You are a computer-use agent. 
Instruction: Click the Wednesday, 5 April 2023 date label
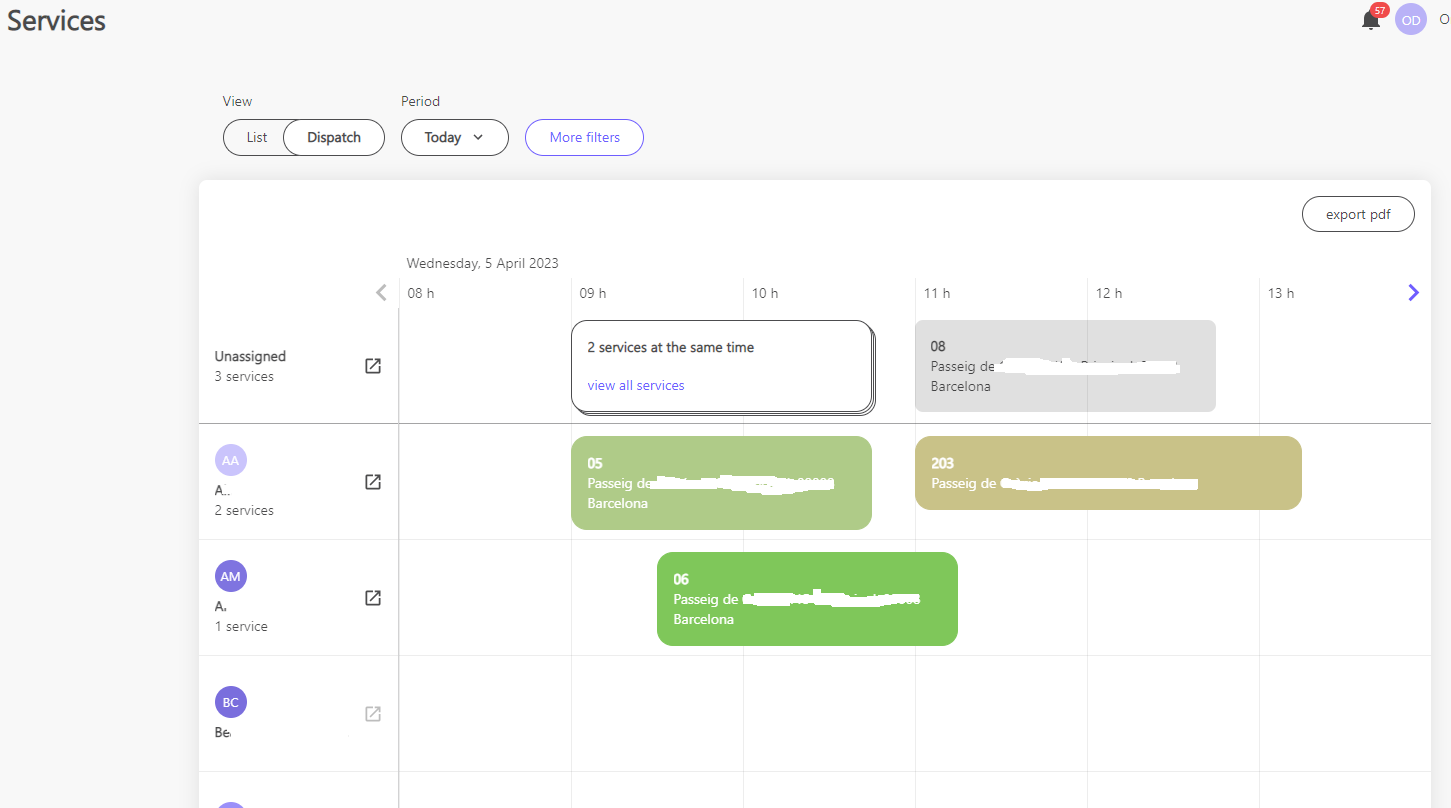[x=482, y=263]
